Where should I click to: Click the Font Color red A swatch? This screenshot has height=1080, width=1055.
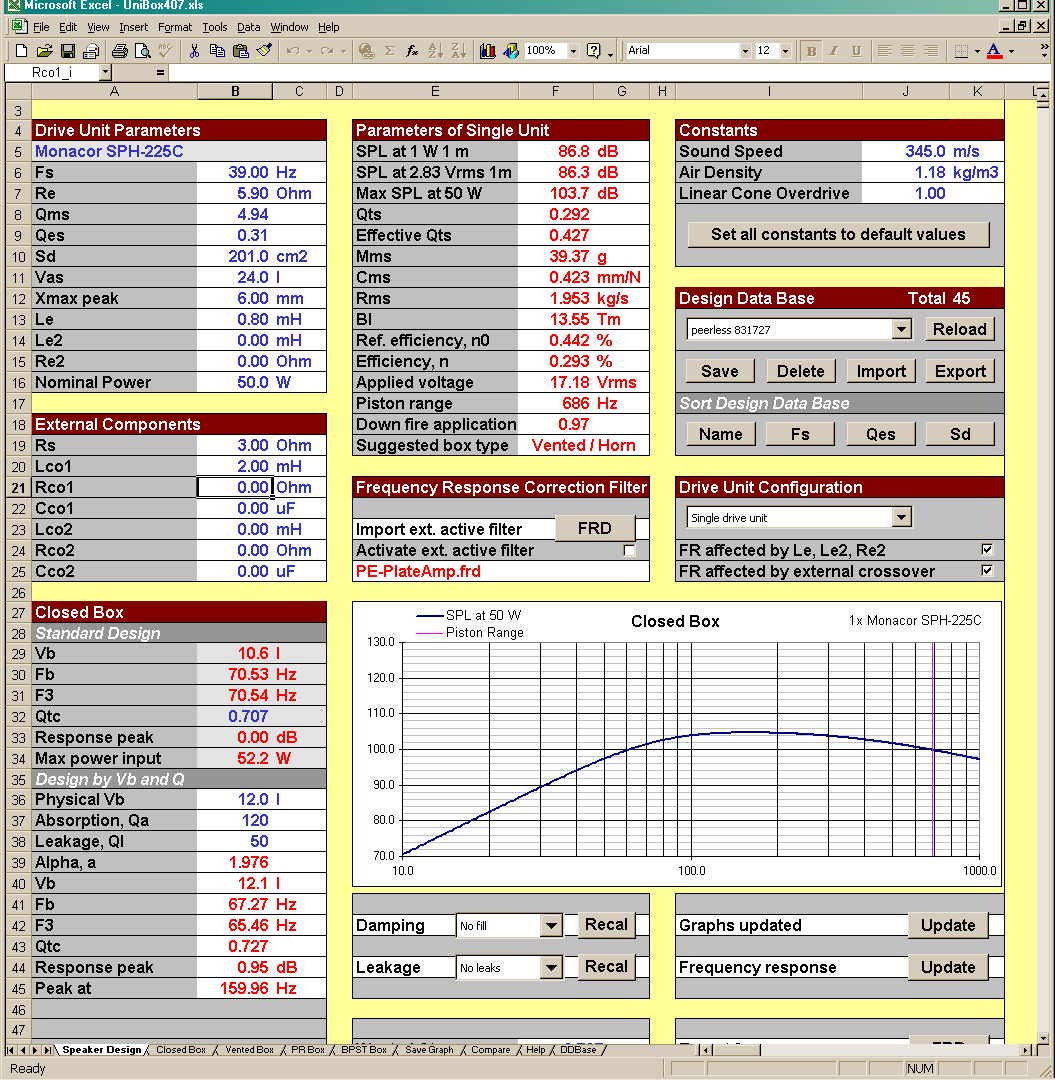tap(994, 51)
